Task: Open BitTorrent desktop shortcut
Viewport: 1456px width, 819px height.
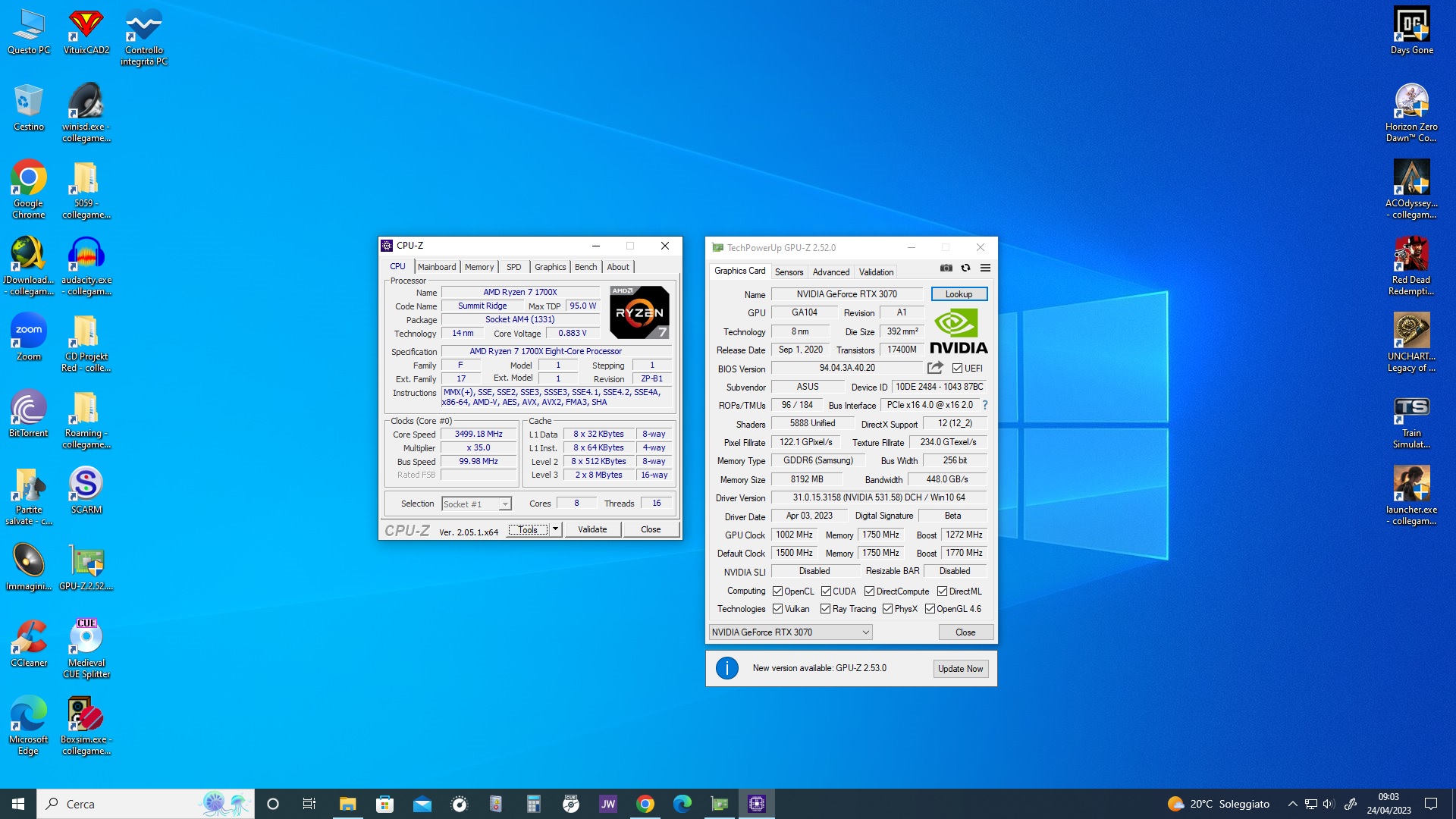Action: 28,414
